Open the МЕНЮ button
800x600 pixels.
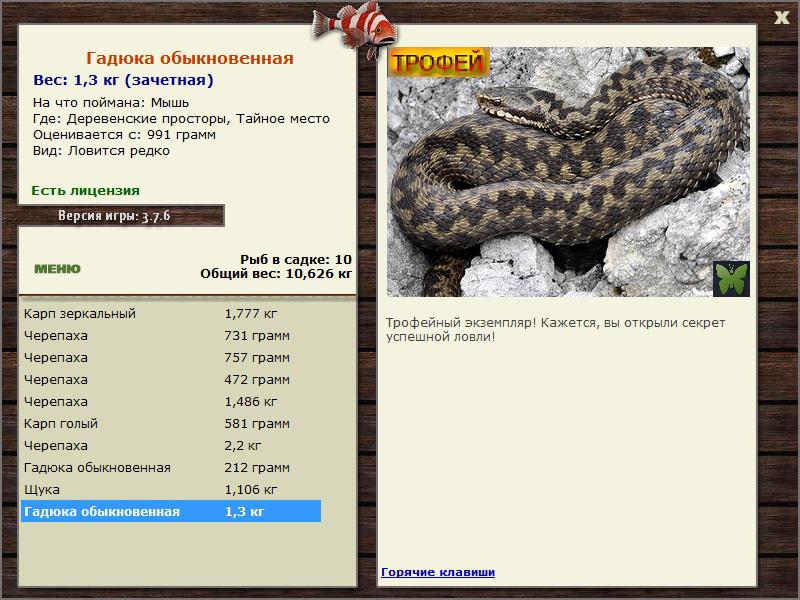point(57,269)
